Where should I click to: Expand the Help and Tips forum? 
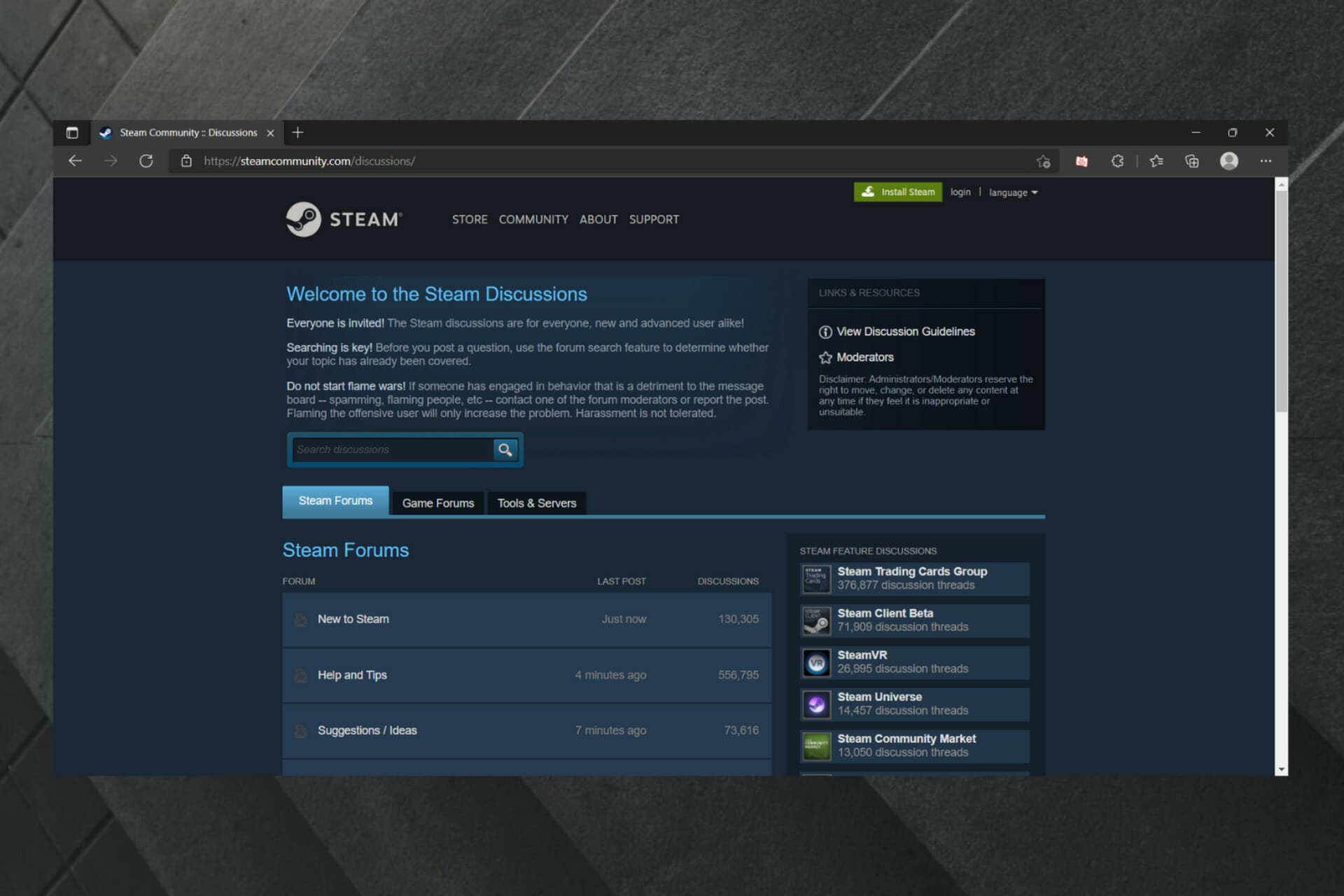(x=353, y=675)
